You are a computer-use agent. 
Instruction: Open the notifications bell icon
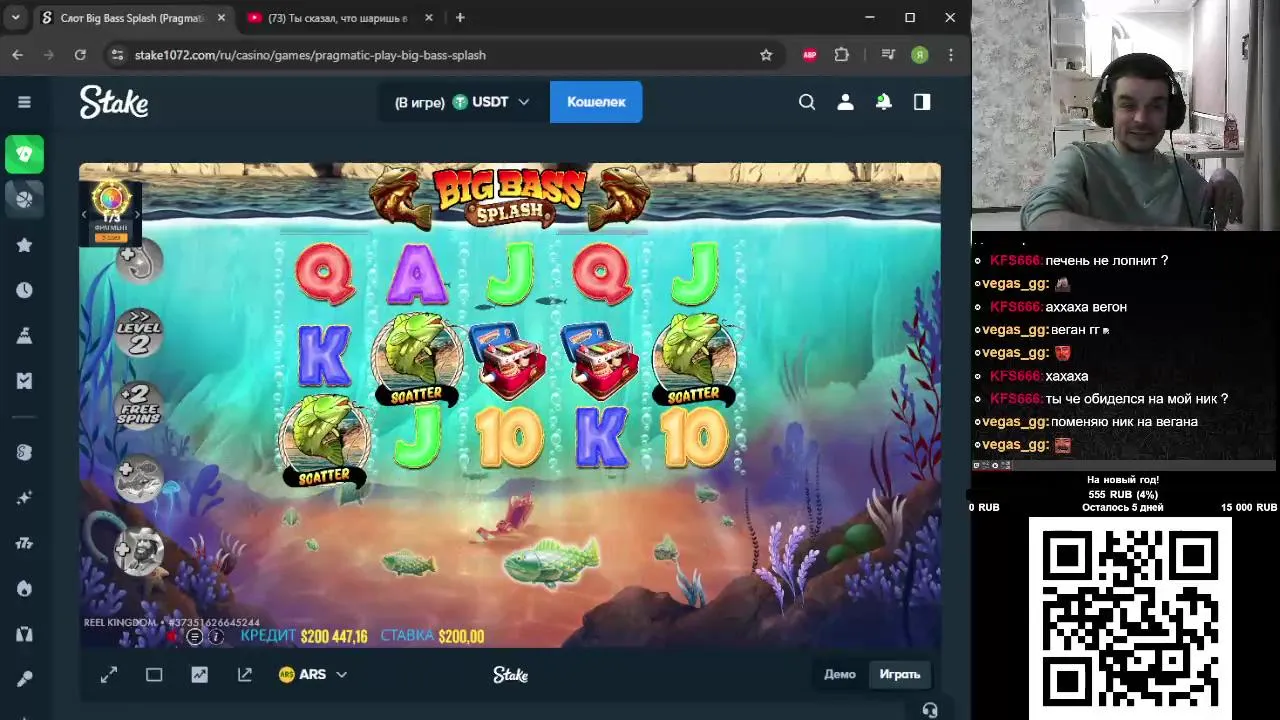(884, 102)
